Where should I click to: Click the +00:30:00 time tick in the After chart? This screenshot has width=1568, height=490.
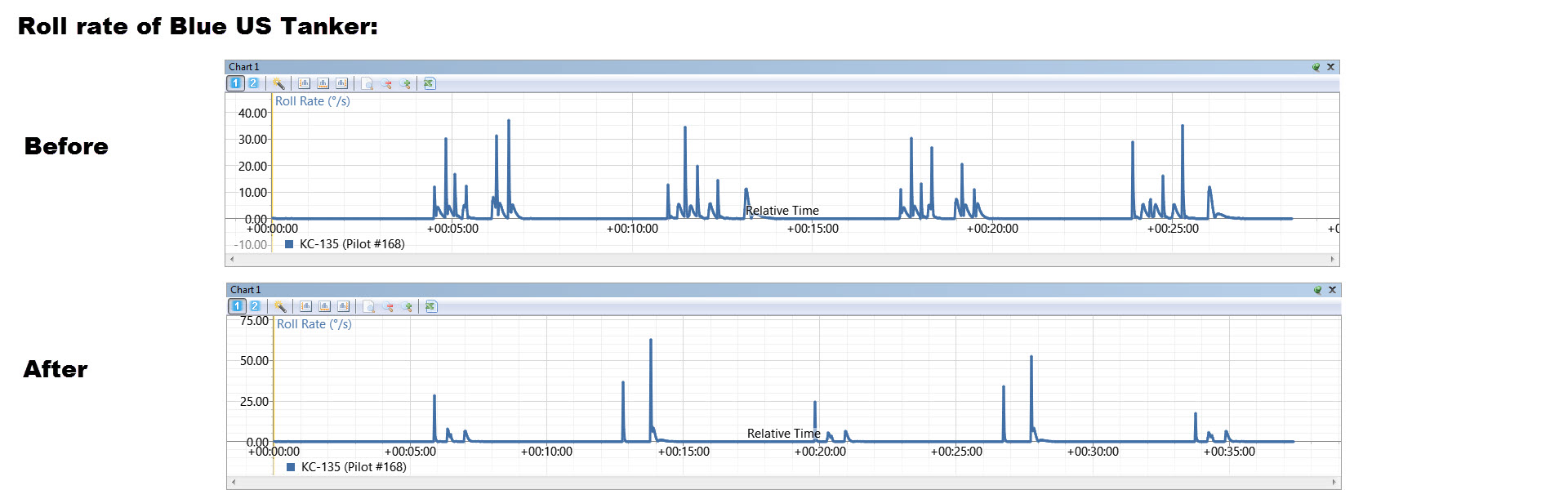point(1093,452)
